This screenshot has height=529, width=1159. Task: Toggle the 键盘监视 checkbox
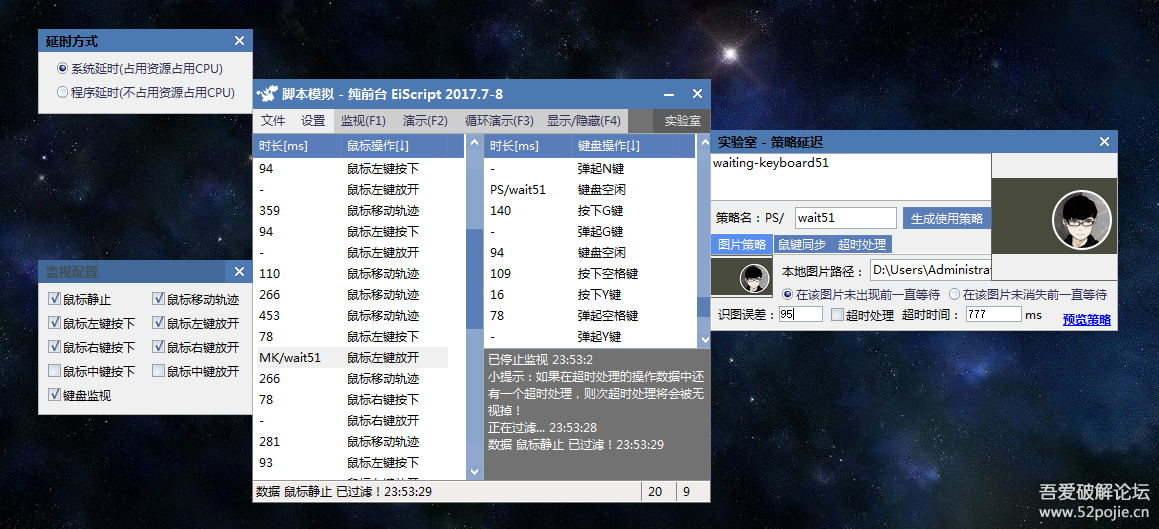point(55,395)
